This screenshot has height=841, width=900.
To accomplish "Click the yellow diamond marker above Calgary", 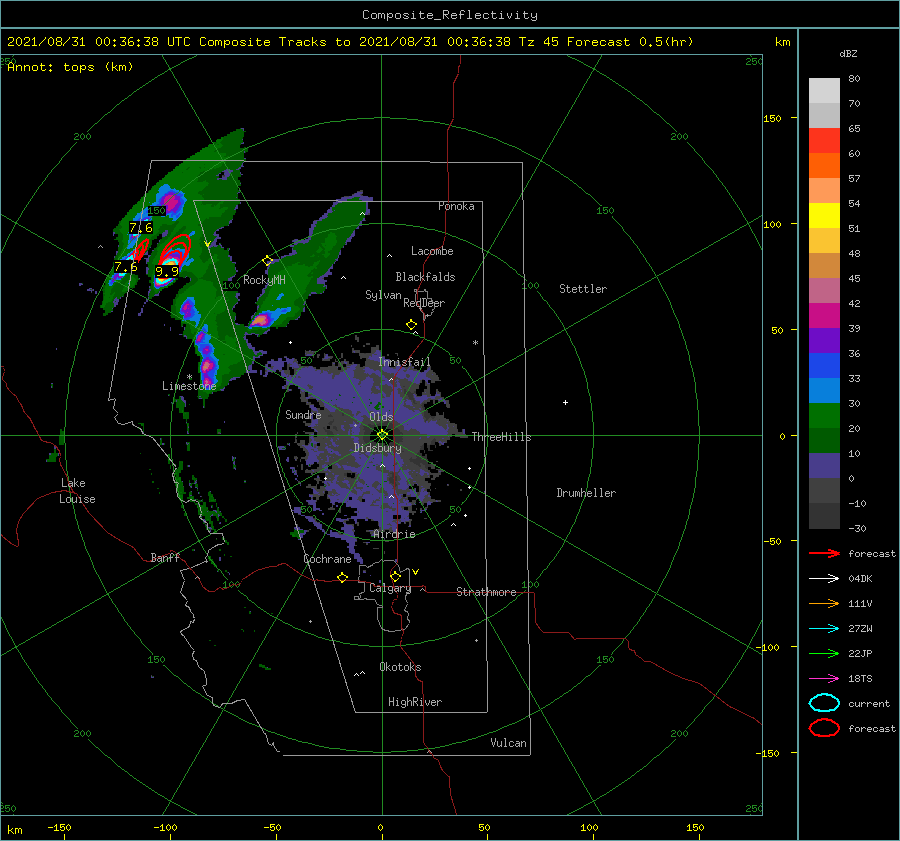I will click(395, 576).
